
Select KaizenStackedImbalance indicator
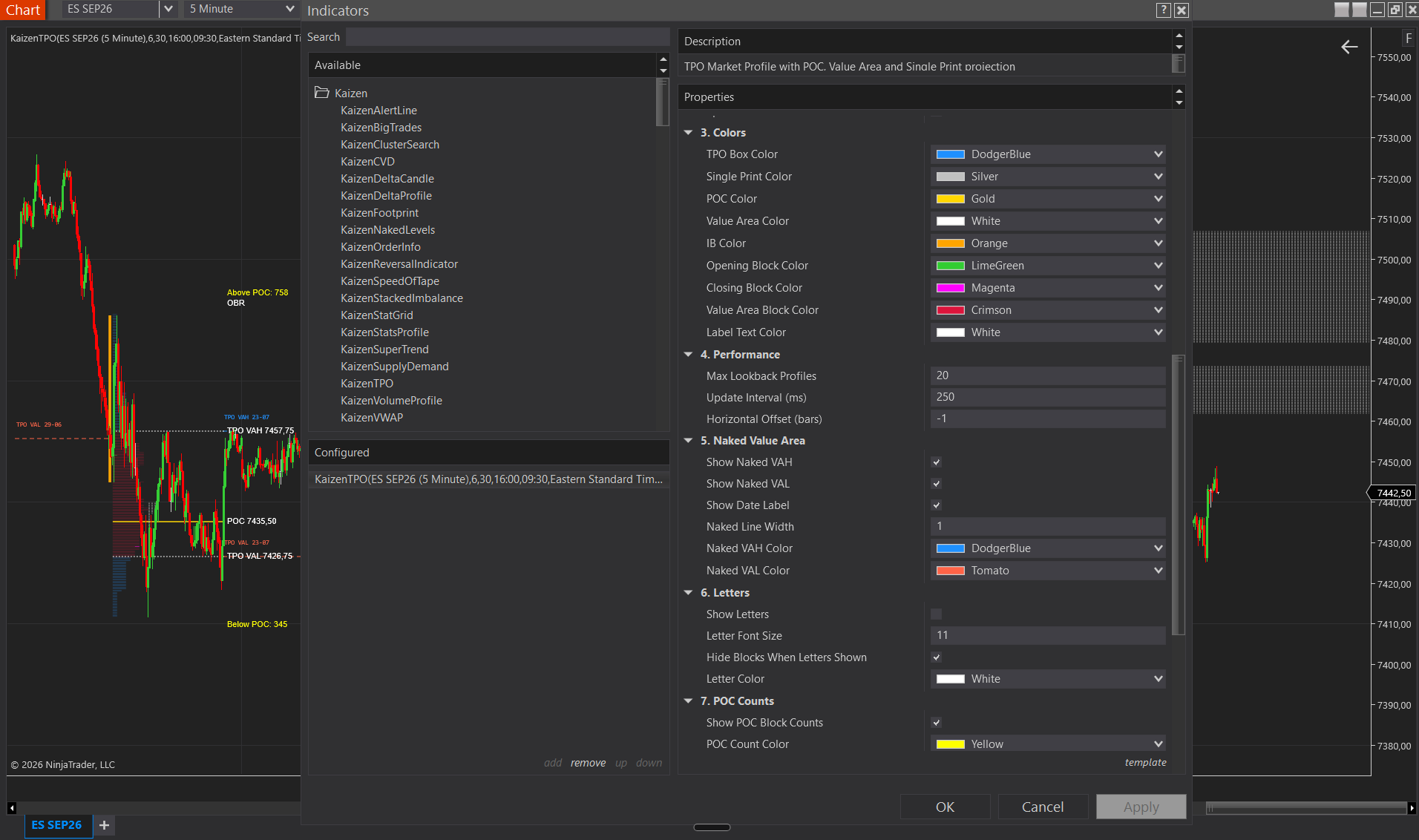tap(402, 298)
